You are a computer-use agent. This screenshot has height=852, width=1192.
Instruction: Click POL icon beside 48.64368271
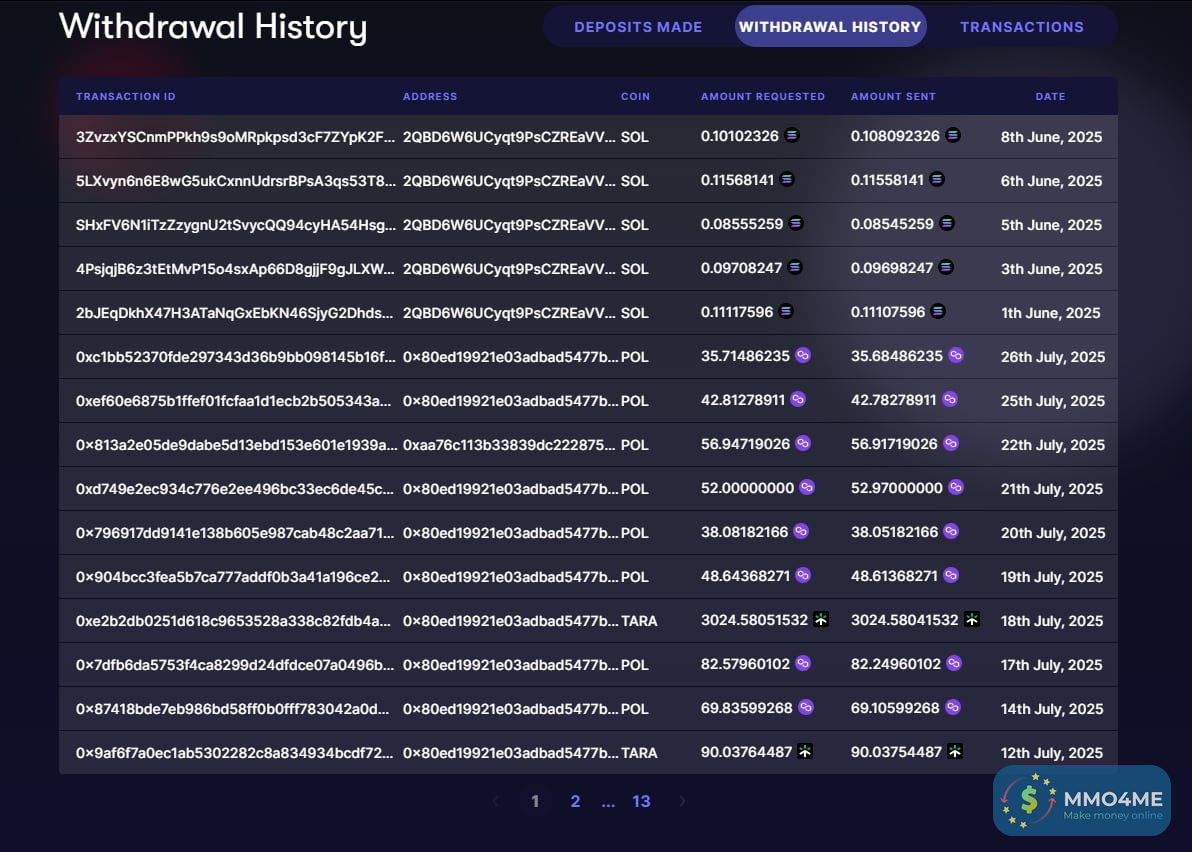coord(803,575)
